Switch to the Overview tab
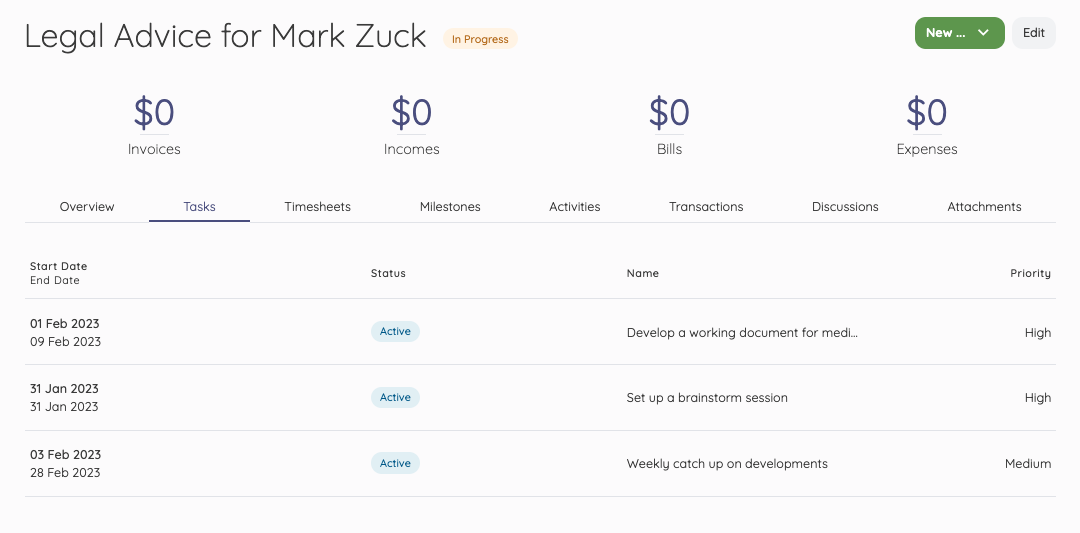 pos(87,207)
